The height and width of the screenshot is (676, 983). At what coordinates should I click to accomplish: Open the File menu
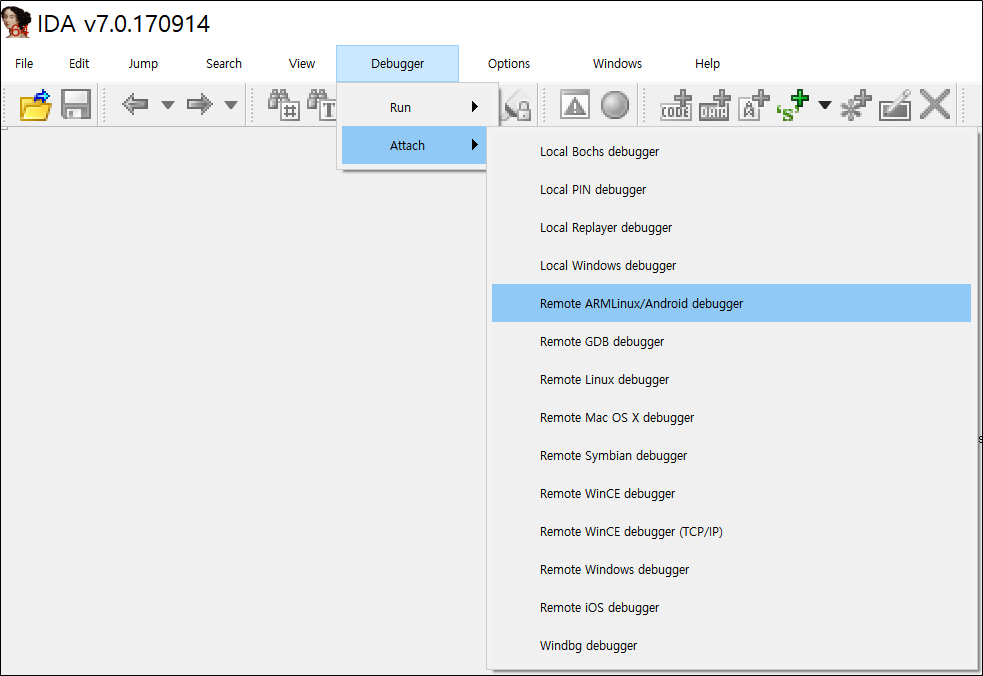coord(24,63)
